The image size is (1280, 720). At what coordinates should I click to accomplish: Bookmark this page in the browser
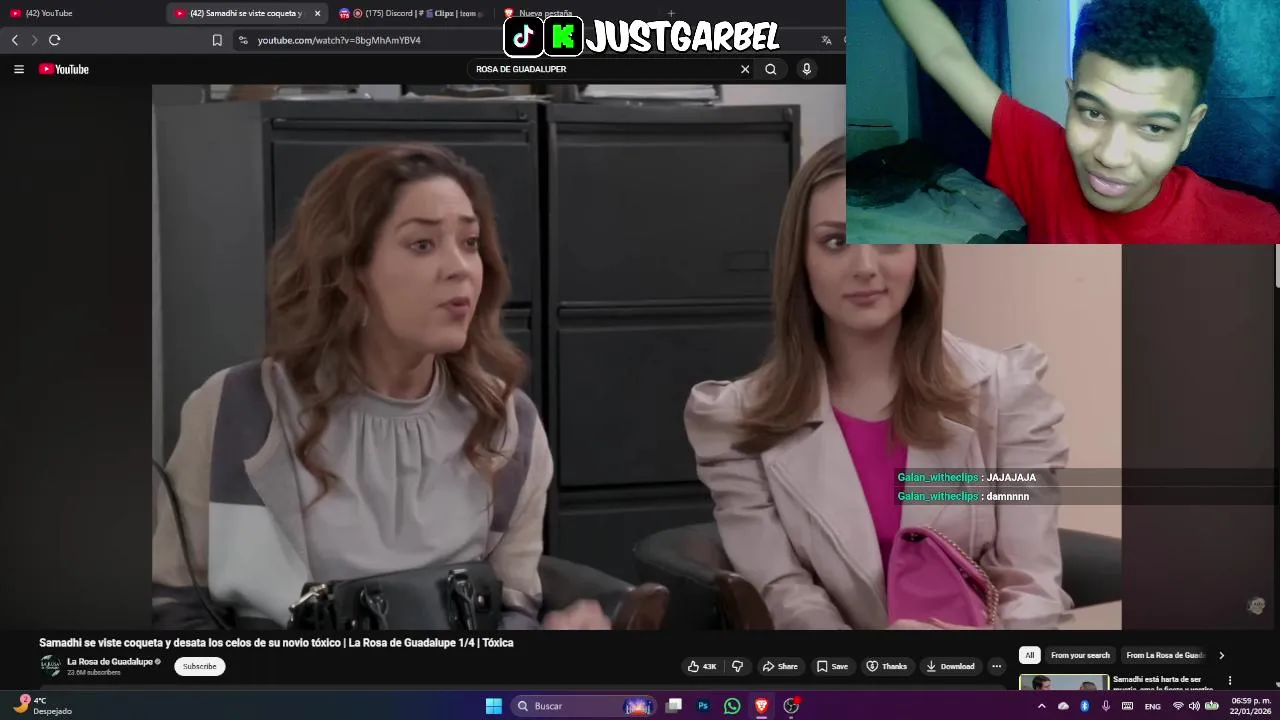click(217, 40)
